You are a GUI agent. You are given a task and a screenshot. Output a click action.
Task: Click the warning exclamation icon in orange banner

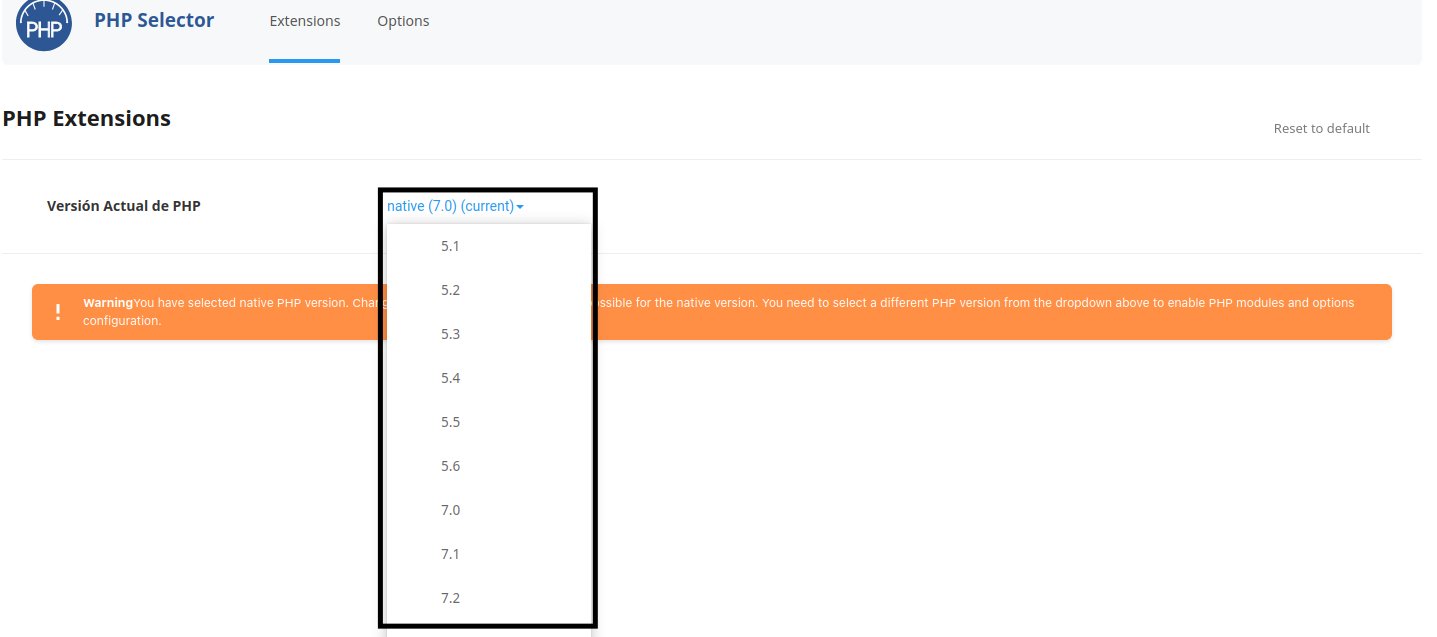(x=58, y=312)
